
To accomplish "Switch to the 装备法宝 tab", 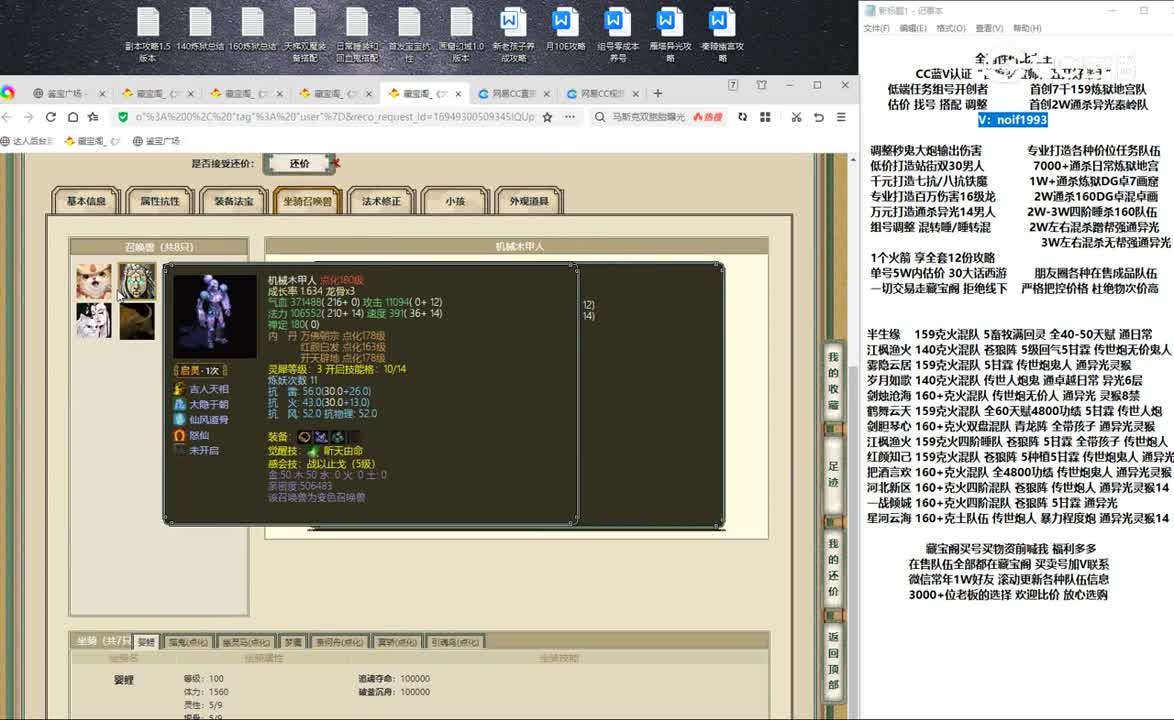I will [234, 201].
